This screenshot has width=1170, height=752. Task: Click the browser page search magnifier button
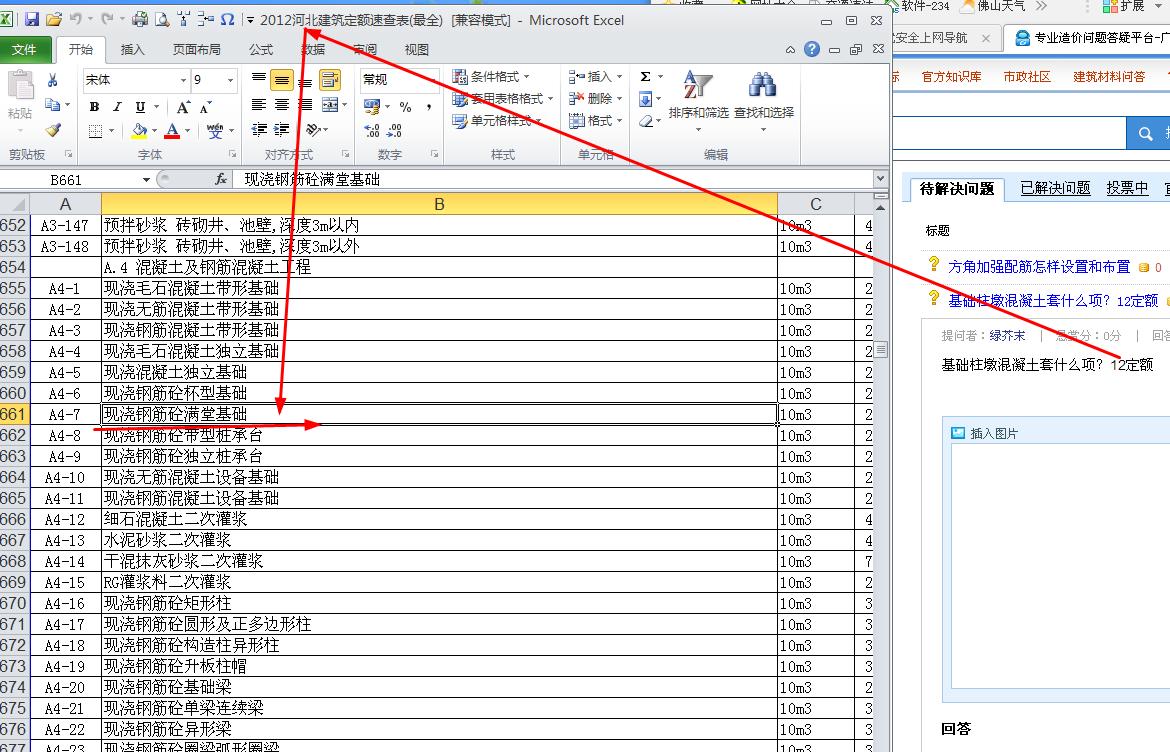click(x=1145, y=133)
